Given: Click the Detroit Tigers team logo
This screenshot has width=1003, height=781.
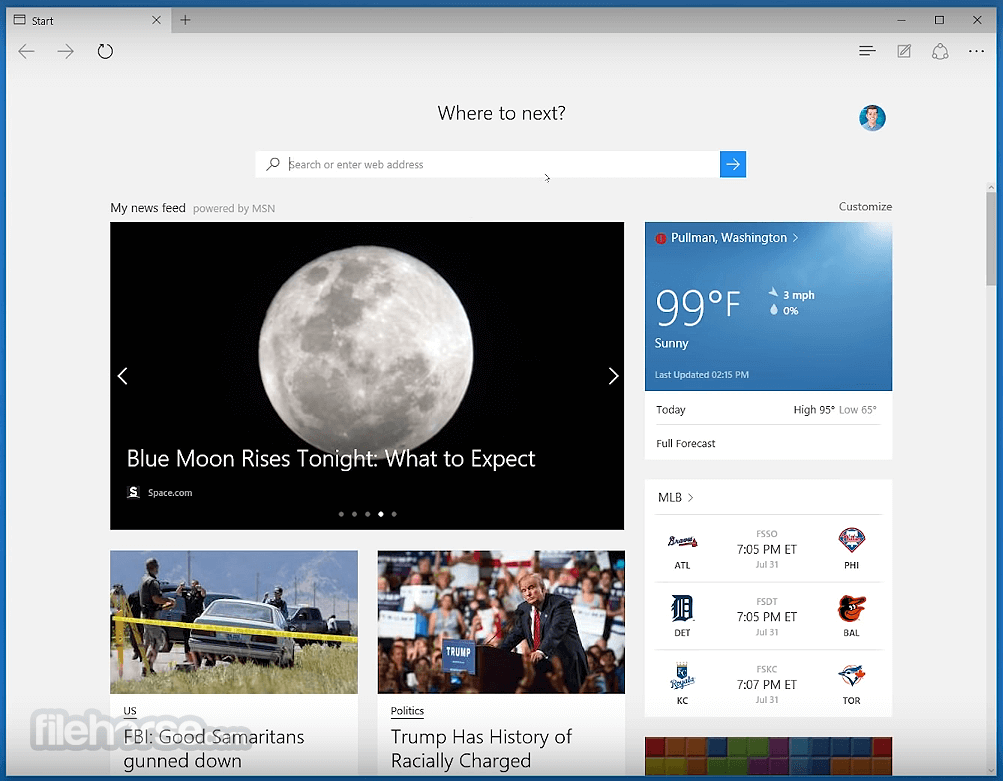Looking at the screenshot, I should 682,608.
